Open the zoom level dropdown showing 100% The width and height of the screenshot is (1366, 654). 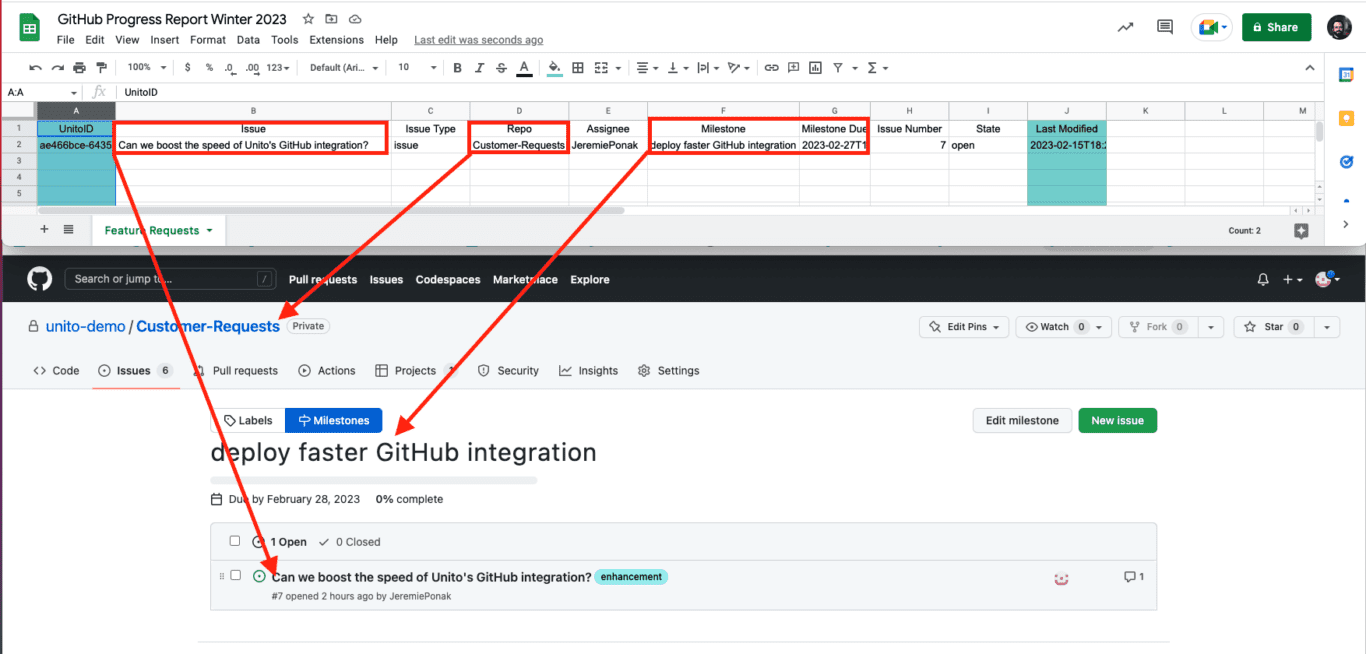[x=145, y=68]
